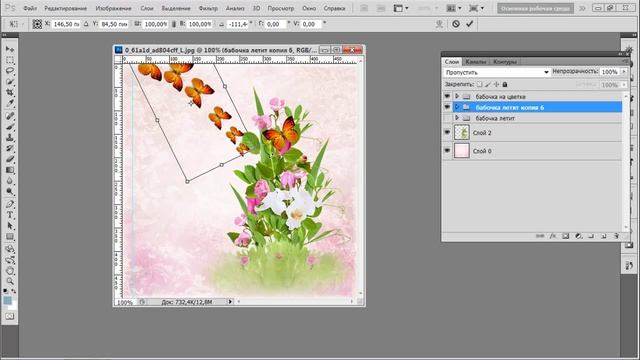
Task: Click the create new group icon
Action: pos(591,236)
